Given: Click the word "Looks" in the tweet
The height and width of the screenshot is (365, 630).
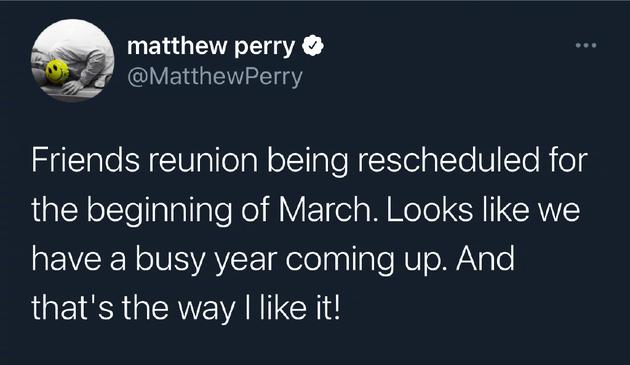Looking at the screenshot, I should pyautogui.click(x=430, y=209).
